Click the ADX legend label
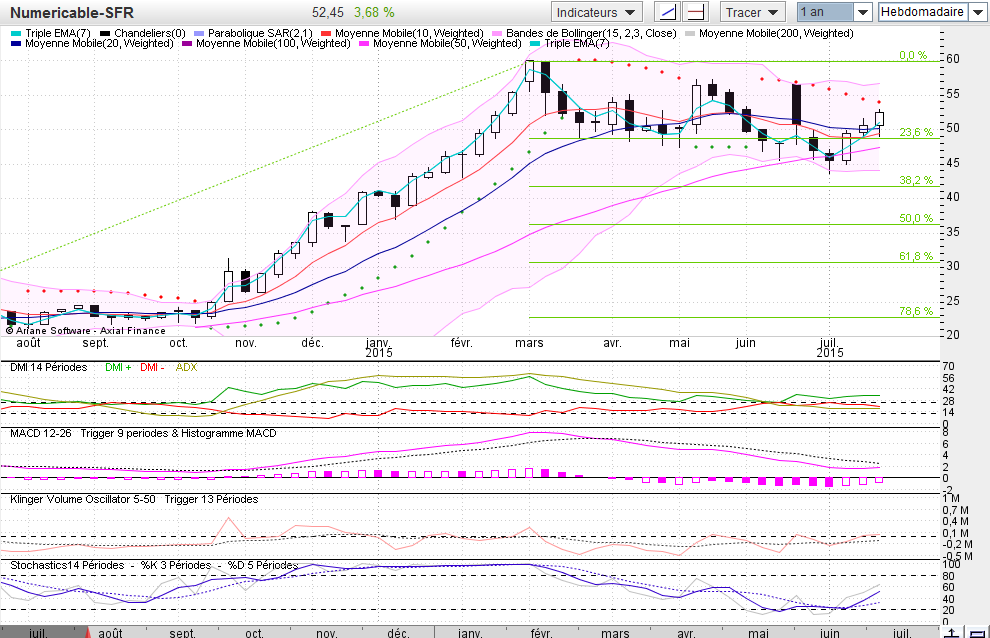The height and width of the screenshot is (638, 990). click(x=186, y=367)
